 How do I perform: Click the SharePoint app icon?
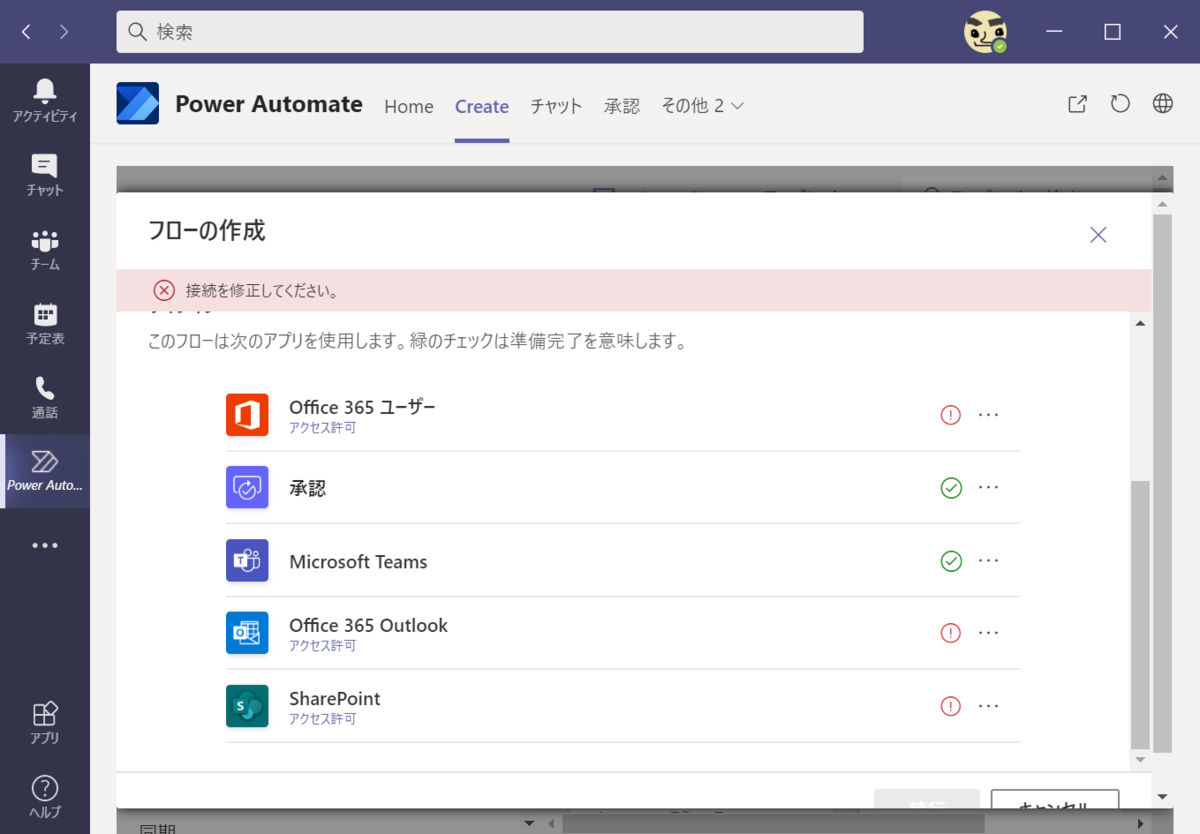[247, 706]
